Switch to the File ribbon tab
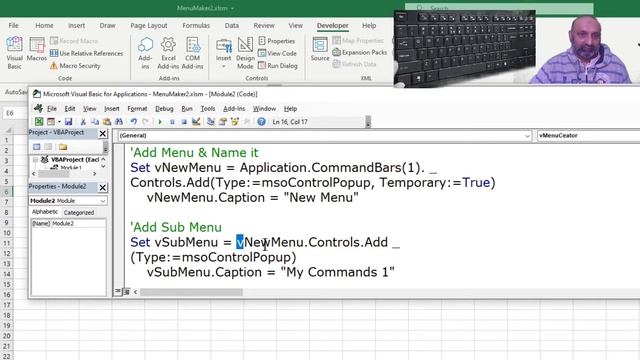 [x=13, y=25]
